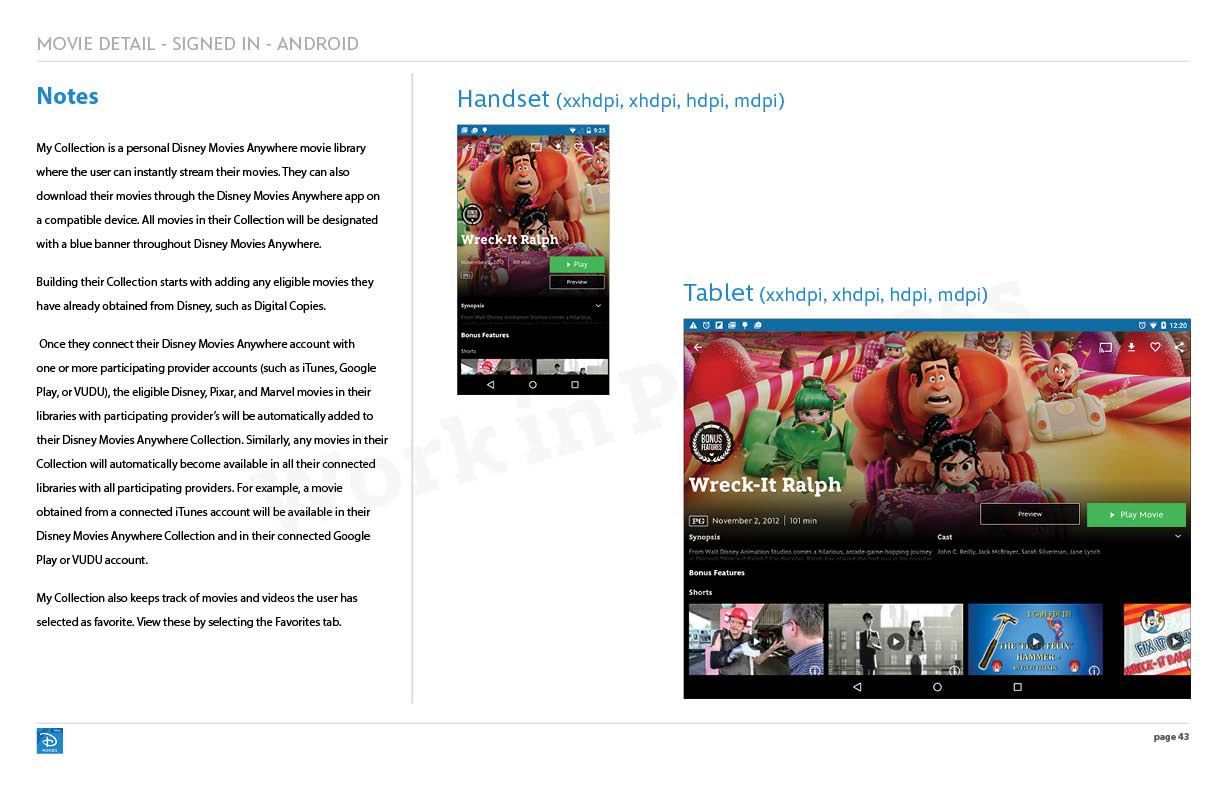Tap the cast icon in the tablet mockup
Screen dimensions: 1224x792
point(1106,347)
